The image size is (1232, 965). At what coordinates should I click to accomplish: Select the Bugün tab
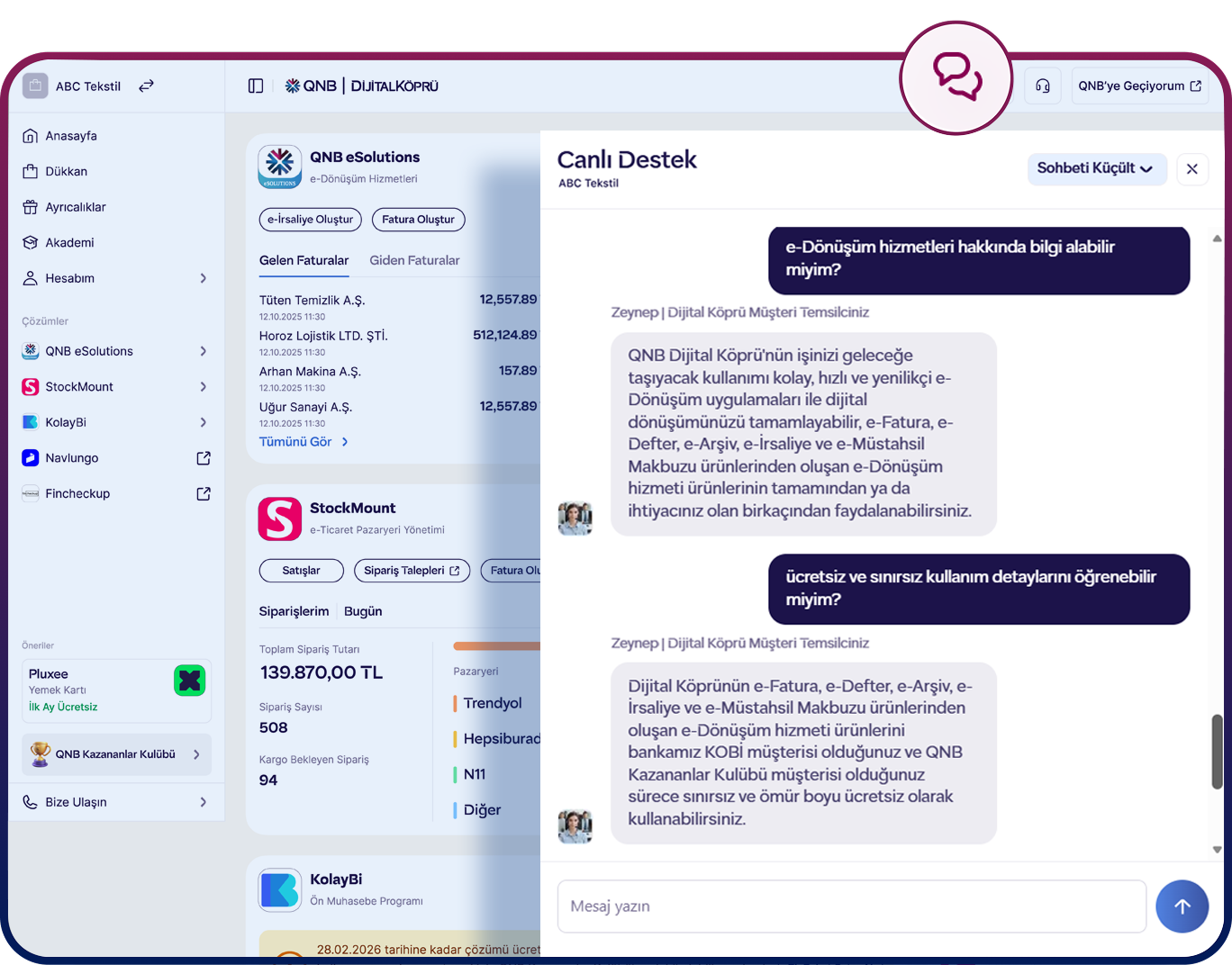point(363,611)
